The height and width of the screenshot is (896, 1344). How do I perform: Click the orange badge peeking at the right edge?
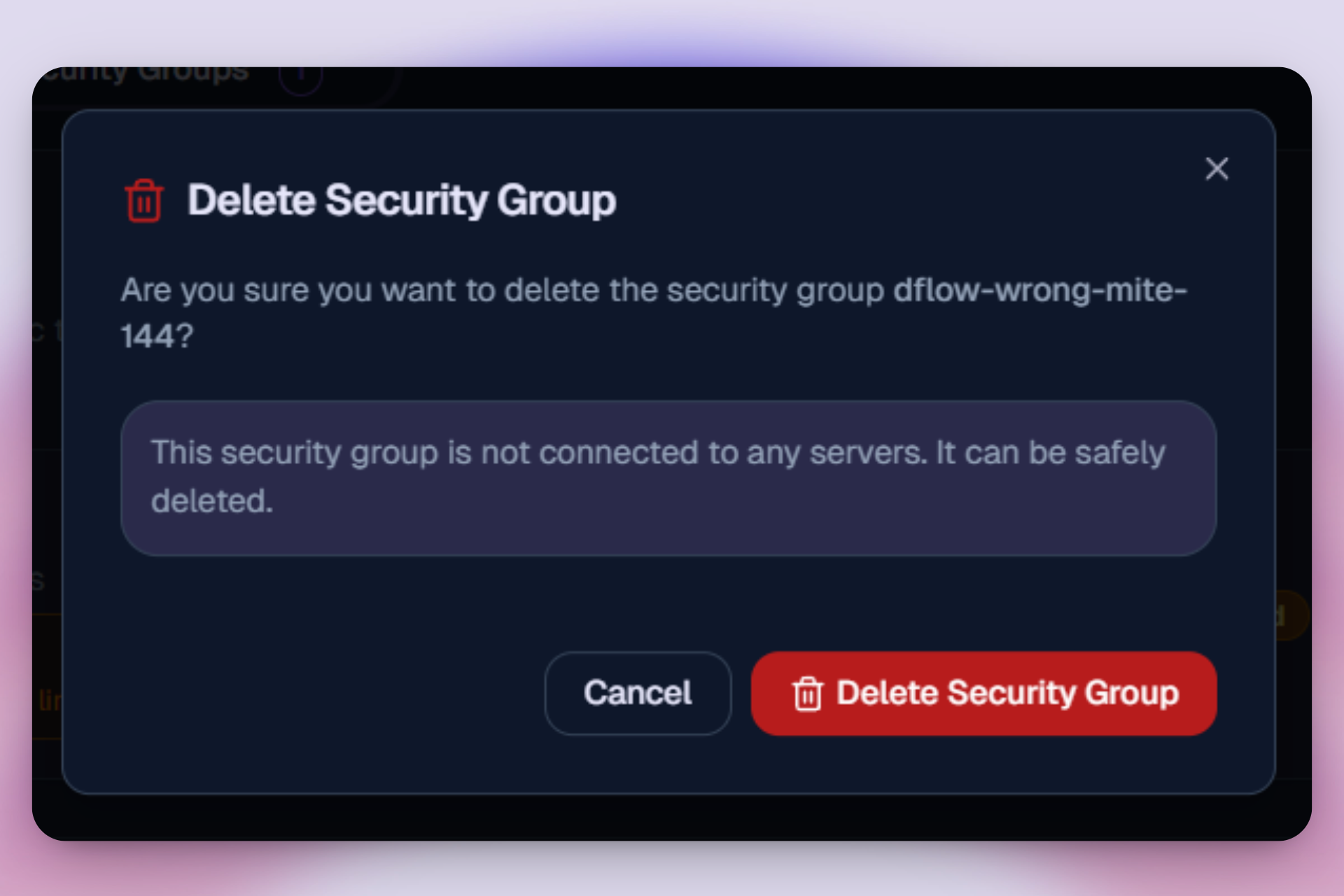click(1292, 616)
